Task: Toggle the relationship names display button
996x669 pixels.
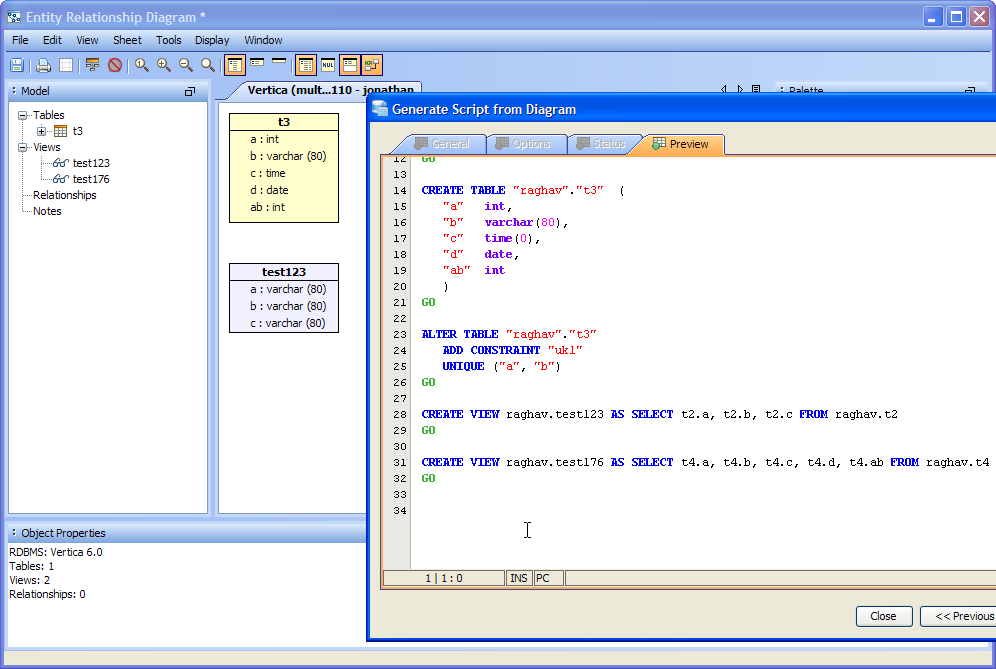Action: [x=372, y=65]
